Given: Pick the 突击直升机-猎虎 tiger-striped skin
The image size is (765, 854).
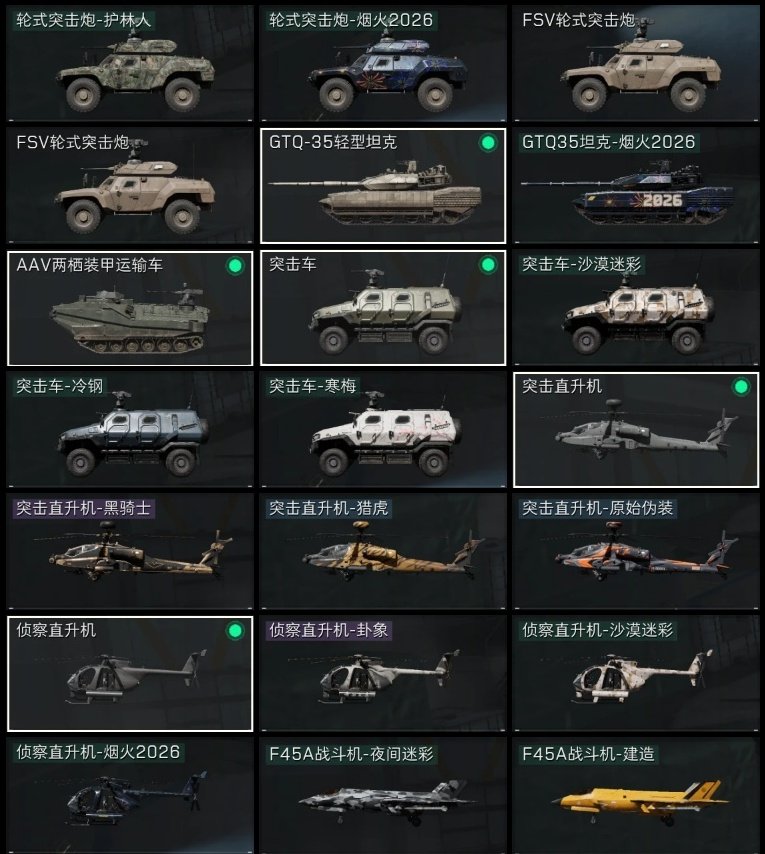Looking at the screenshot, I should pos(383,552).
